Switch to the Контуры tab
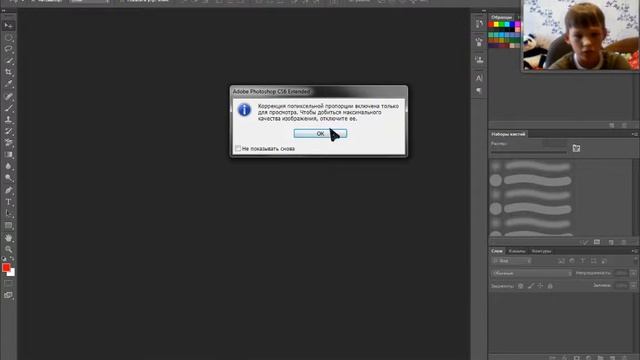This screenshot has width=640, height=360. pos(542,251)
